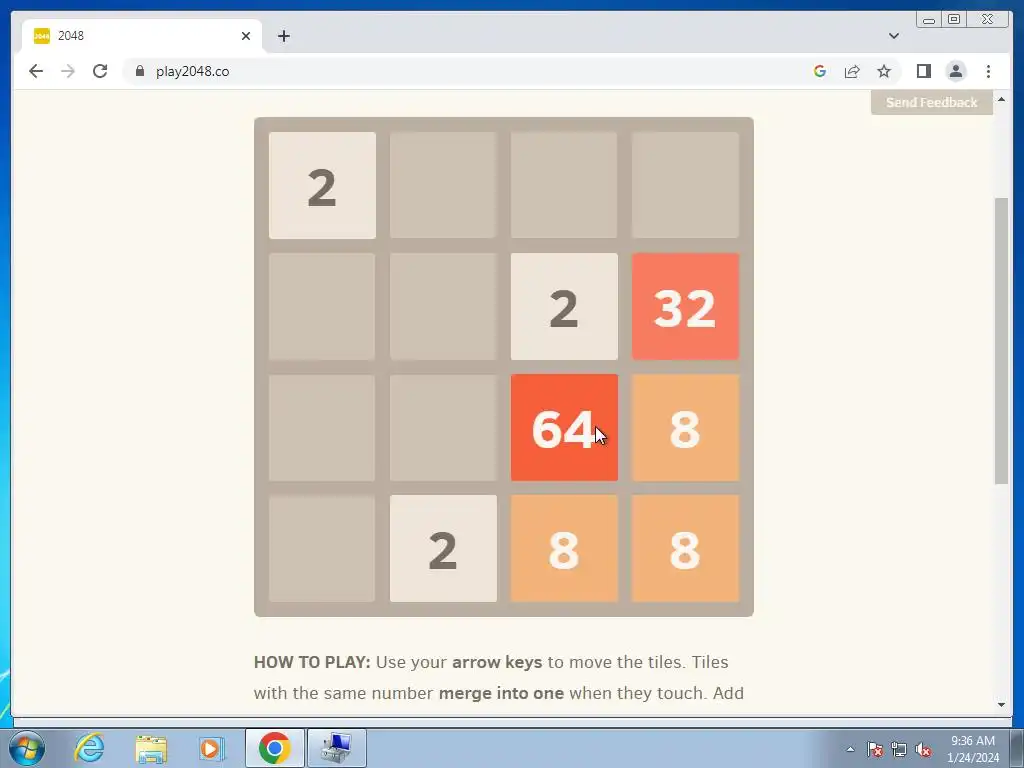Click the 2 tile beside the 32 tile
1024x768 pixels.
click(x=564, y=307)
